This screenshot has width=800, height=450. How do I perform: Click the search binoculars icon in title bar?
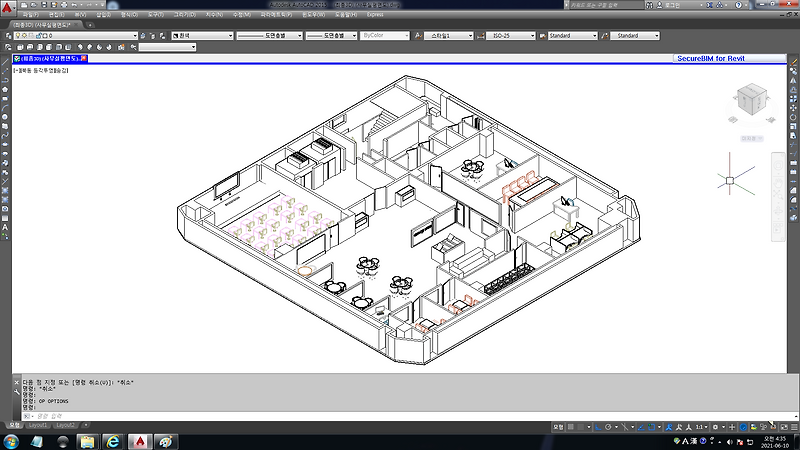coord(649,5)
